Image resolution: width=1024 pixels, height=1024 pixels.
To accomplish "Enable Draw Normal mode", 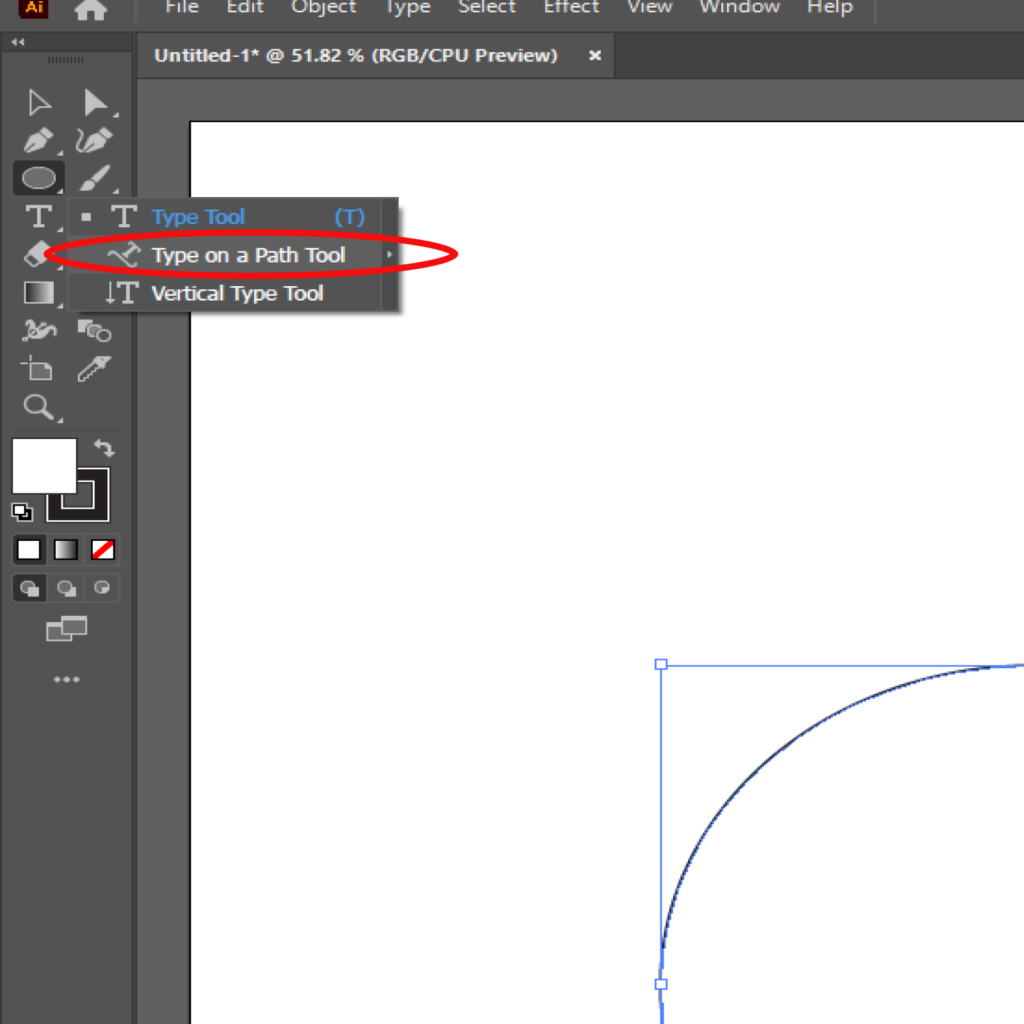I will click(x=29, y=588).
